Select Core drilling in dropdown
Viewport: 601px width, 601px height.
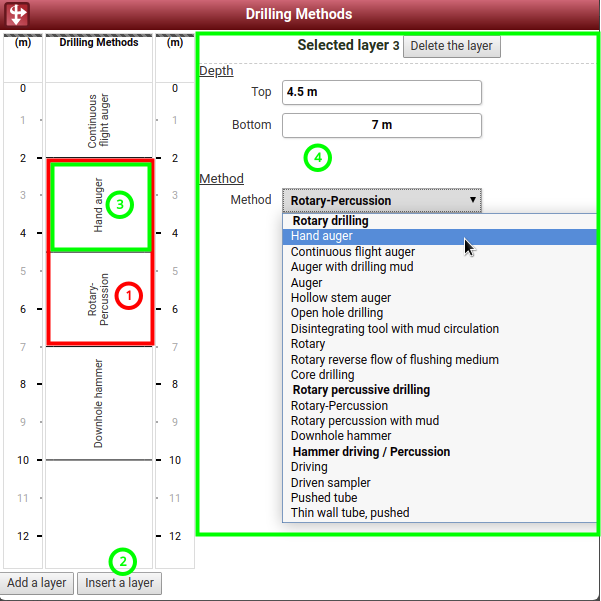325,375
